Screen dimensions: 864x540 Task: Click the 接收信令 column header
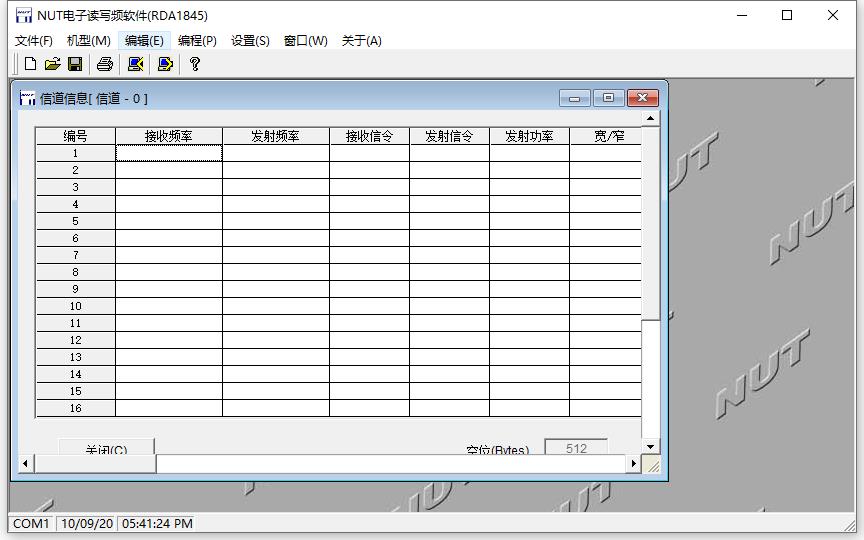point(369,136)
